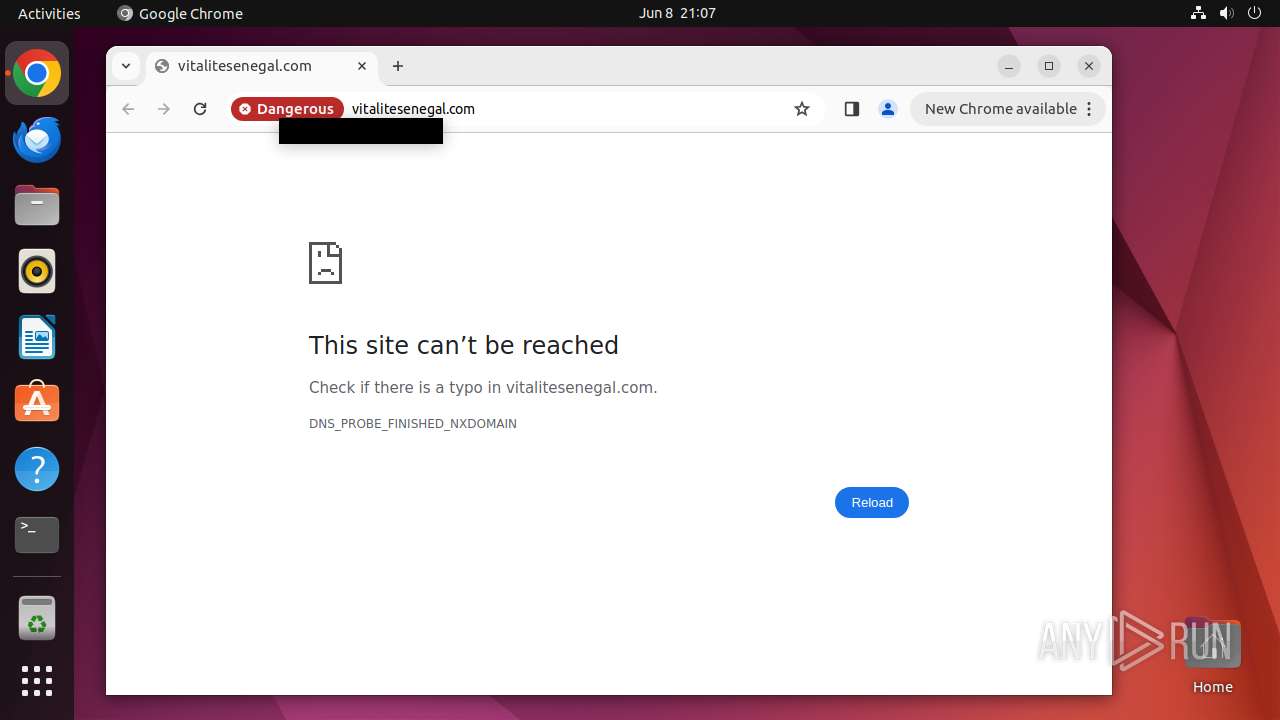Click the red Dangerous security chip
This screenshot has width=1280, height=720.
(287, 109)
